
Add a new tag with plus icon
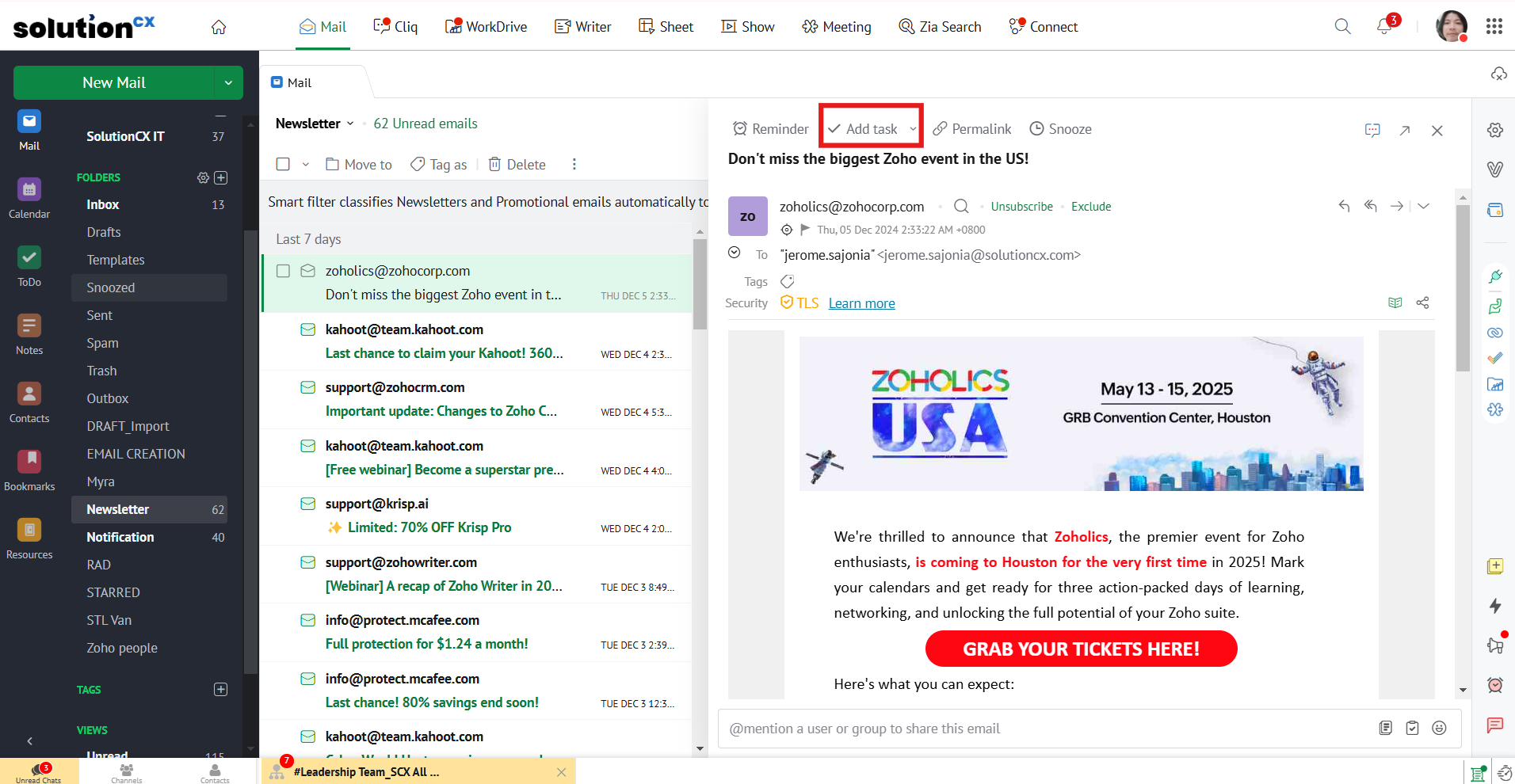pos(221,690)
